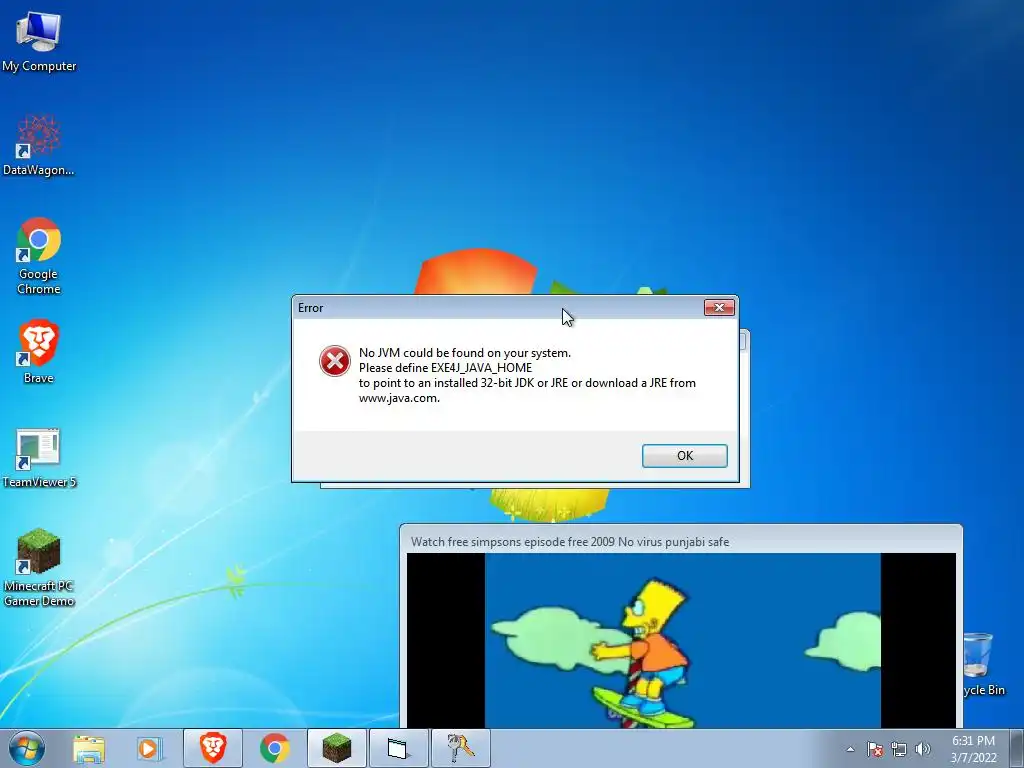Switch to the blank window taskbar button
Image resolution: width=1024 pixels, height=768 pixels.
(x=399, y=748)
